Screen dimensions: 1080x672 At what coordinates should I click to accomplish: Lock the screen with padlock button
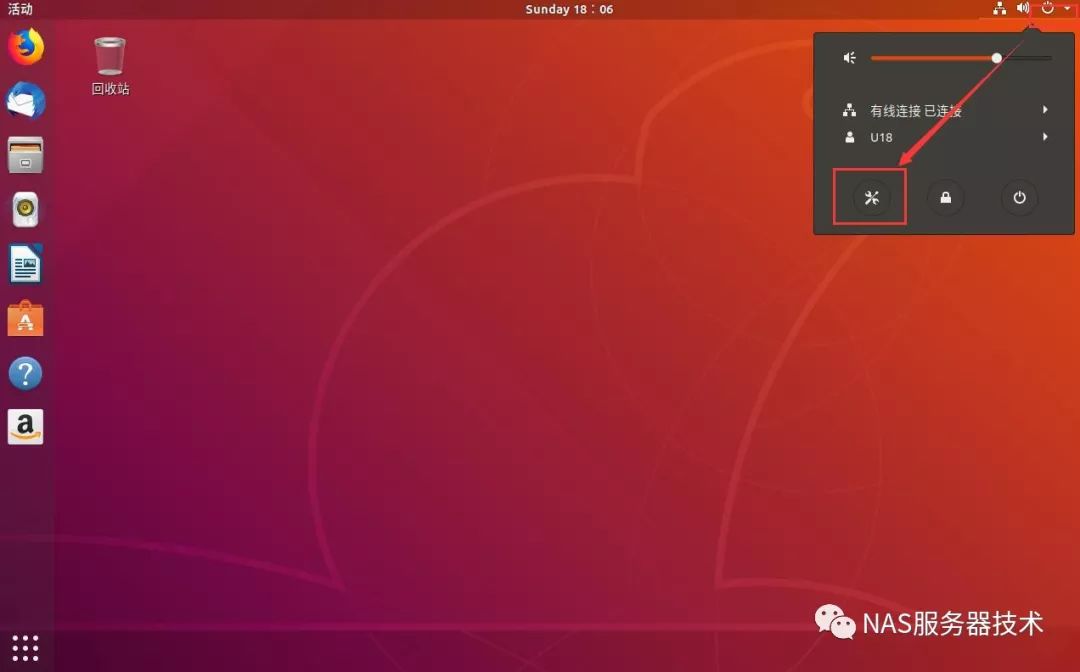click(946, 198)
